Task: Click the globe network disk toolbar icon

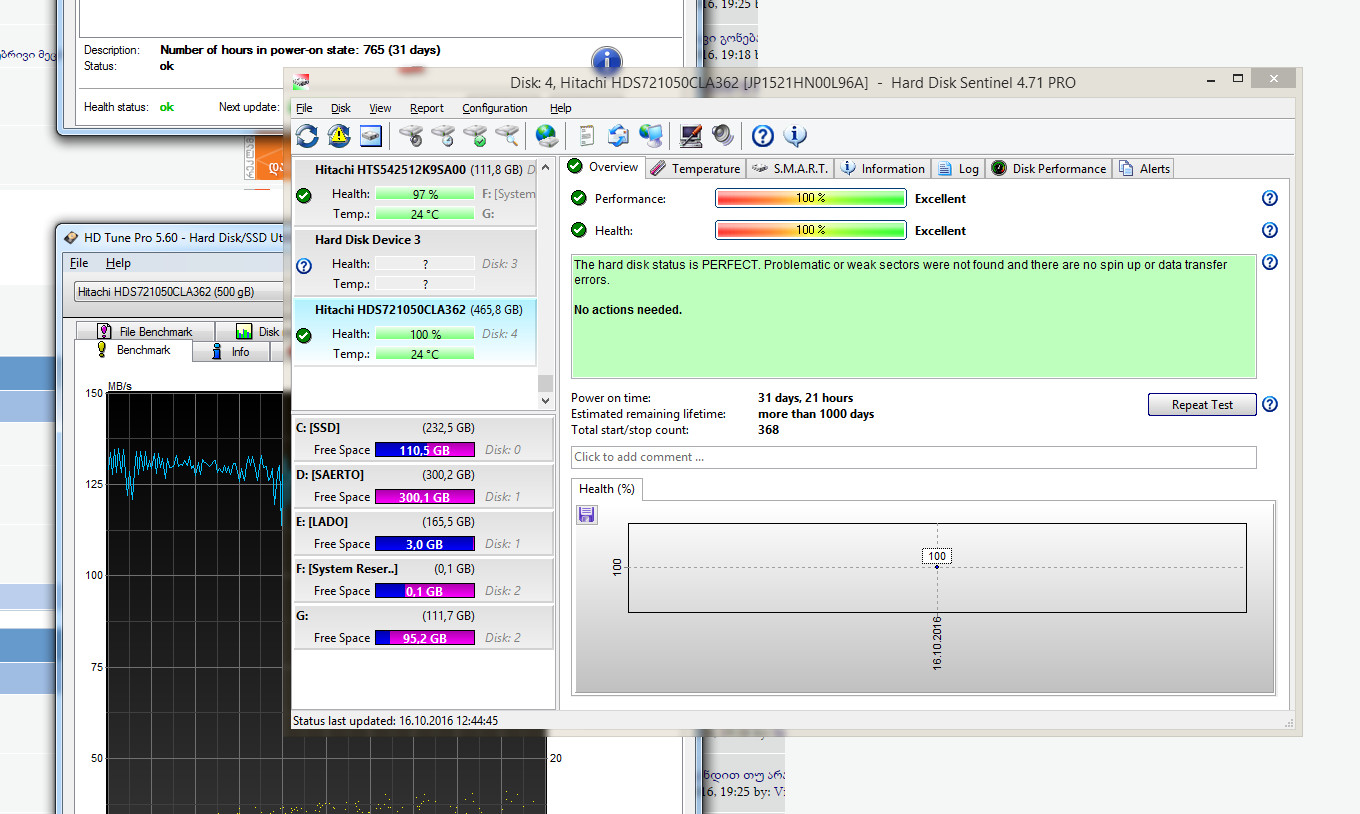Action: pos(545,136)
